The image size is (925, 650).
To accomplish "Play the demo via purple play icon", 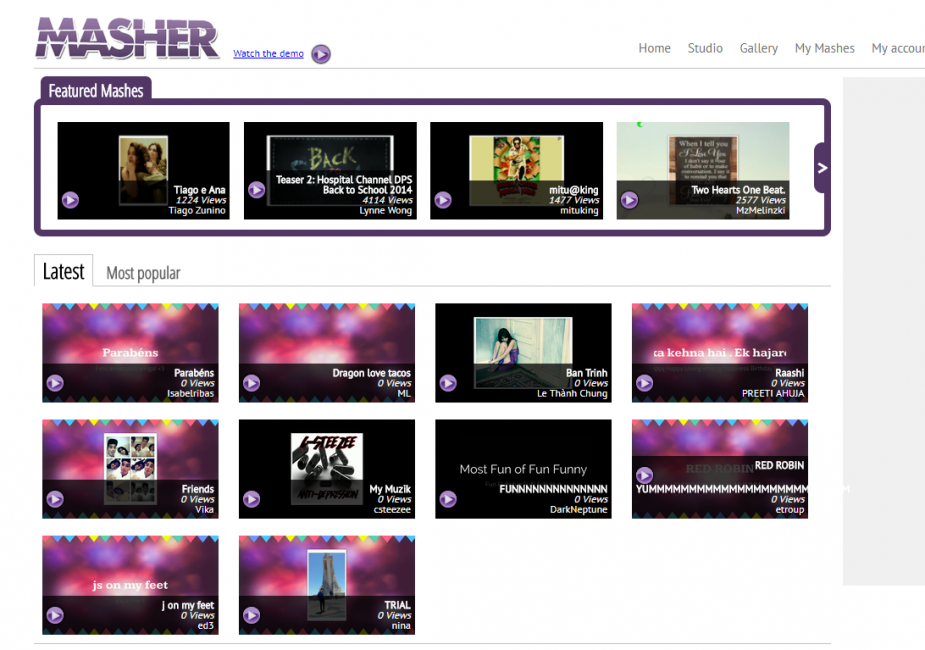I will pyautogui.click(x=321, y=54).
